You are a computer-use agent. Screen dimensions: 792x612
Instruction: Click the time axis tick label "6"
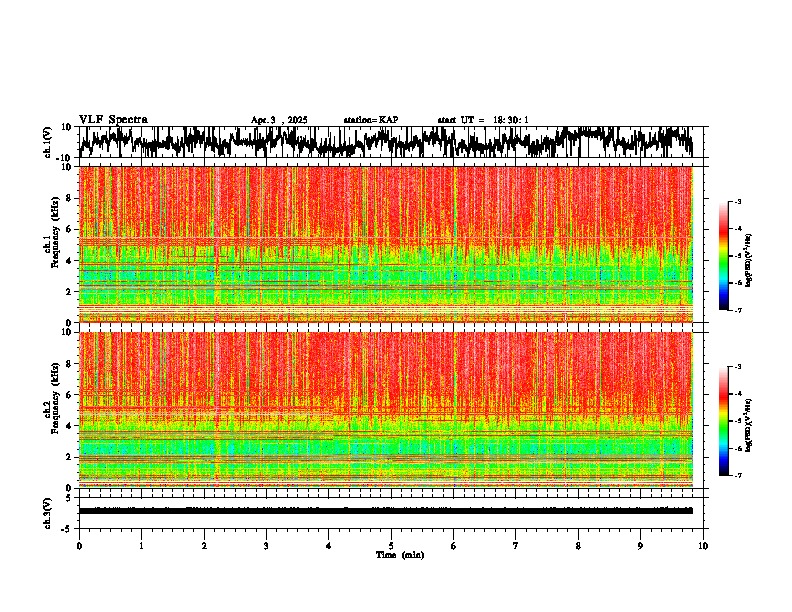(x=454, y=546)
